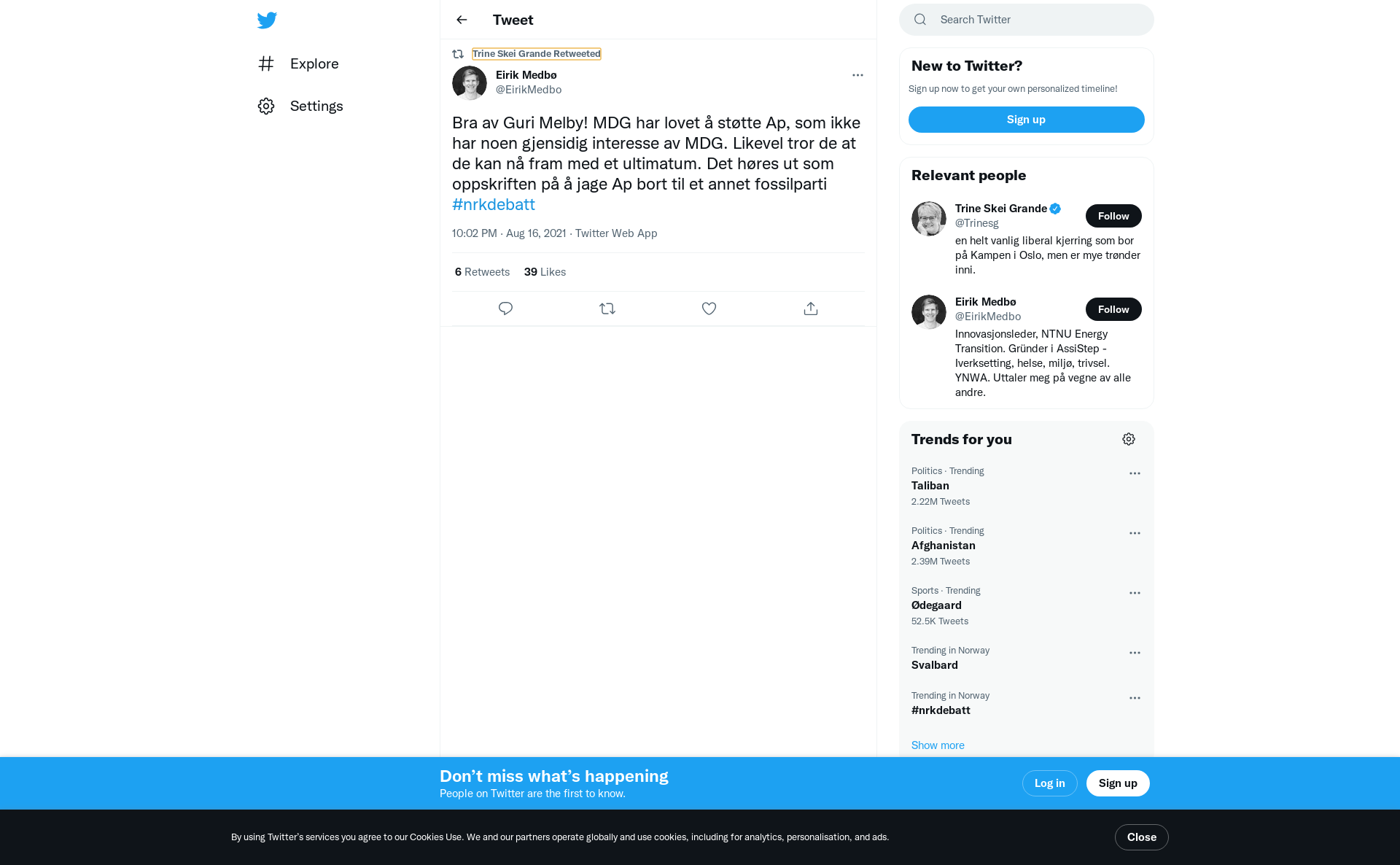Click the Log in button

(x=1050, y=783)
